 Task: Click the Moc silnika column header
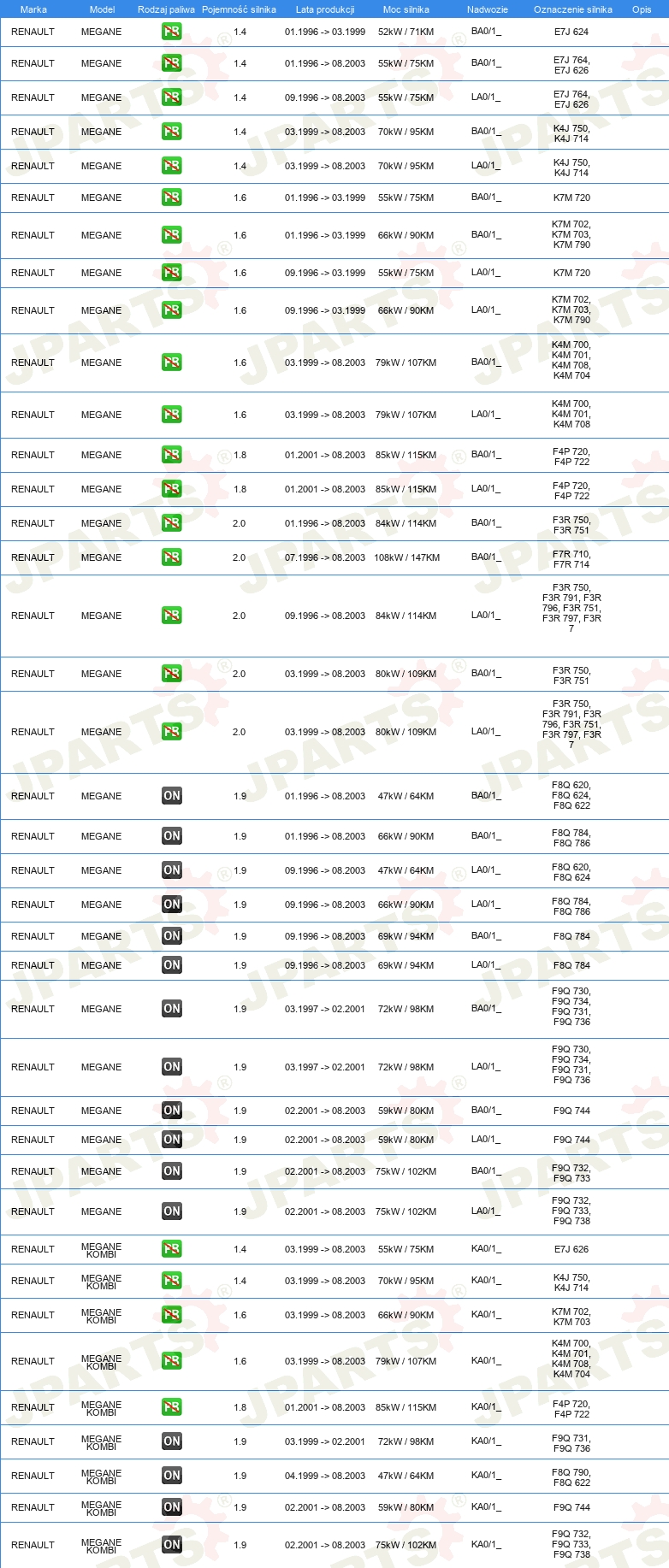pos(406,9)
